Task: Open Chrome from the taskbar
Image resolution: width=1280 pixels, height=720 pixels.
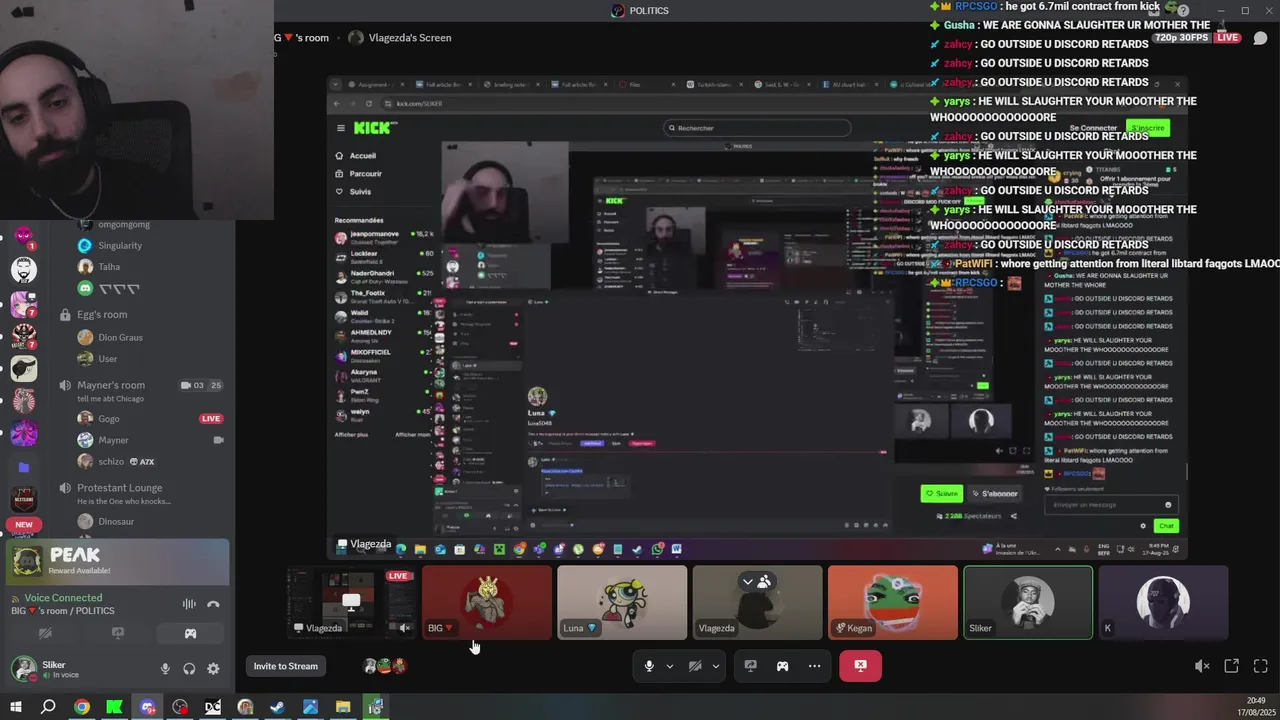Action: point(82,707)
